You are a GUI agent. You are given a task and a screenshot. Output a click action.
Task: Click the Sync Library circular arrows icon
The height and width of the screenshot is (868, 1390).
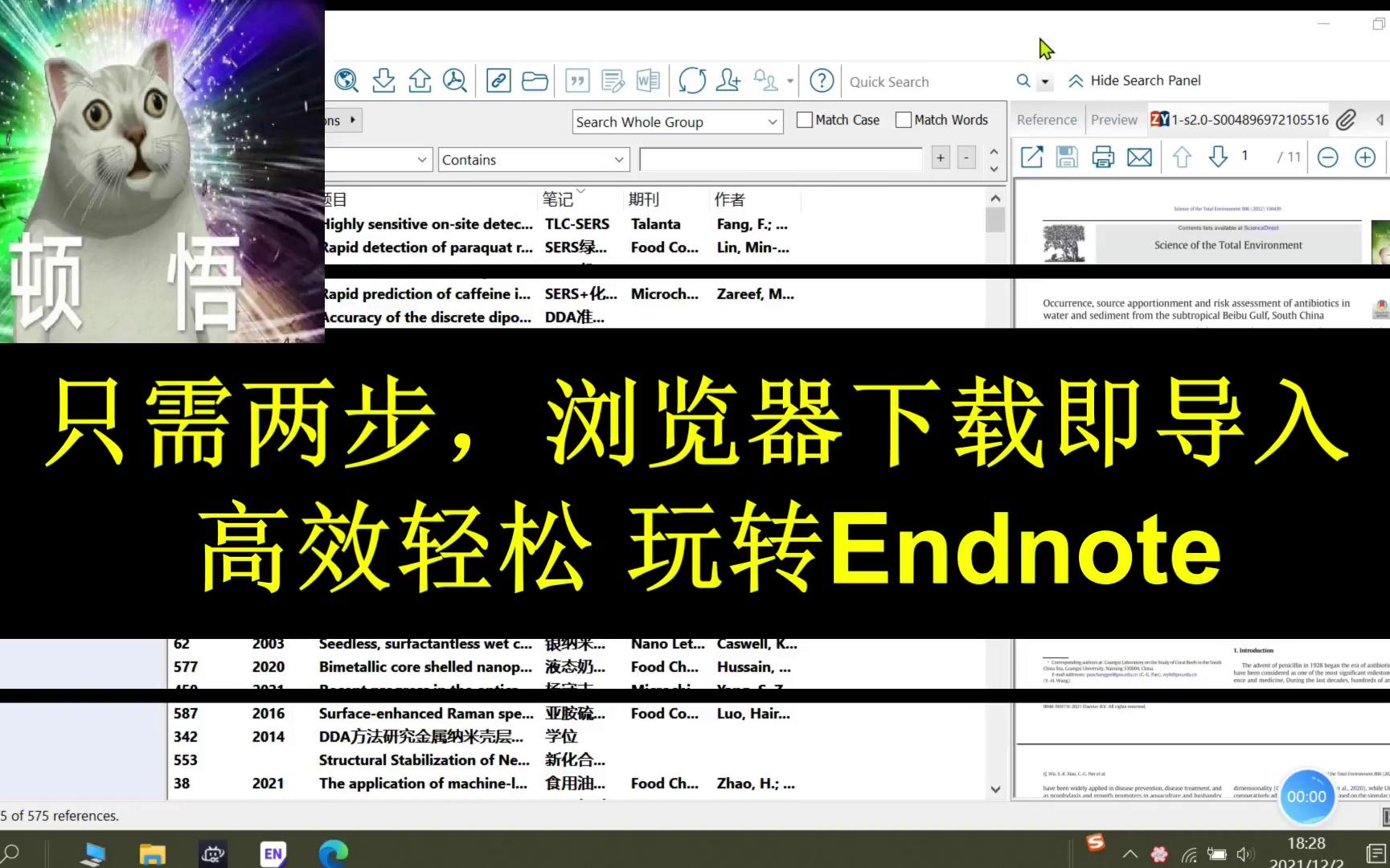coord(692,80)
